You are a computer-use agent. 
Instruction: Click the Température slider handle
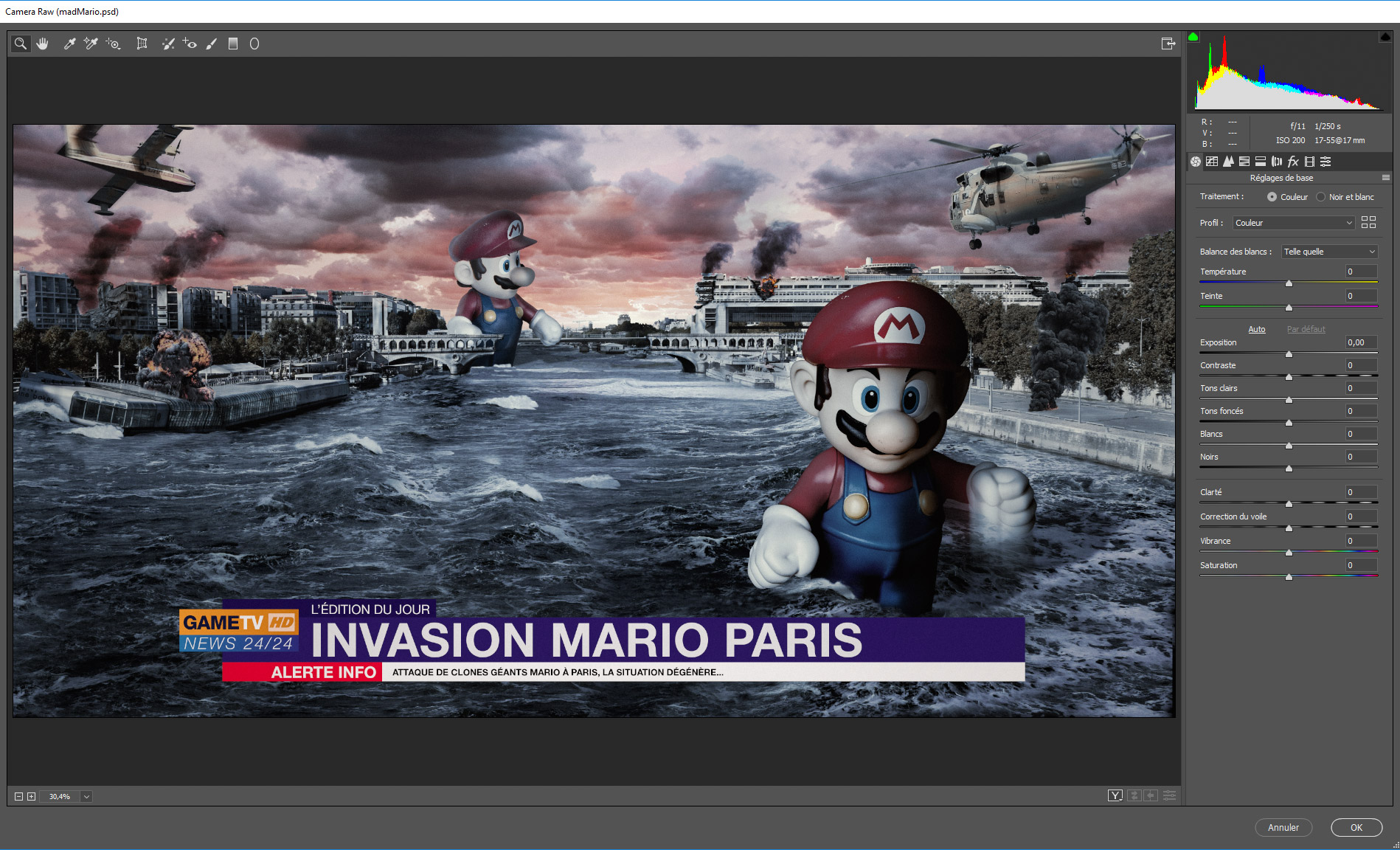click(1289, 283)
